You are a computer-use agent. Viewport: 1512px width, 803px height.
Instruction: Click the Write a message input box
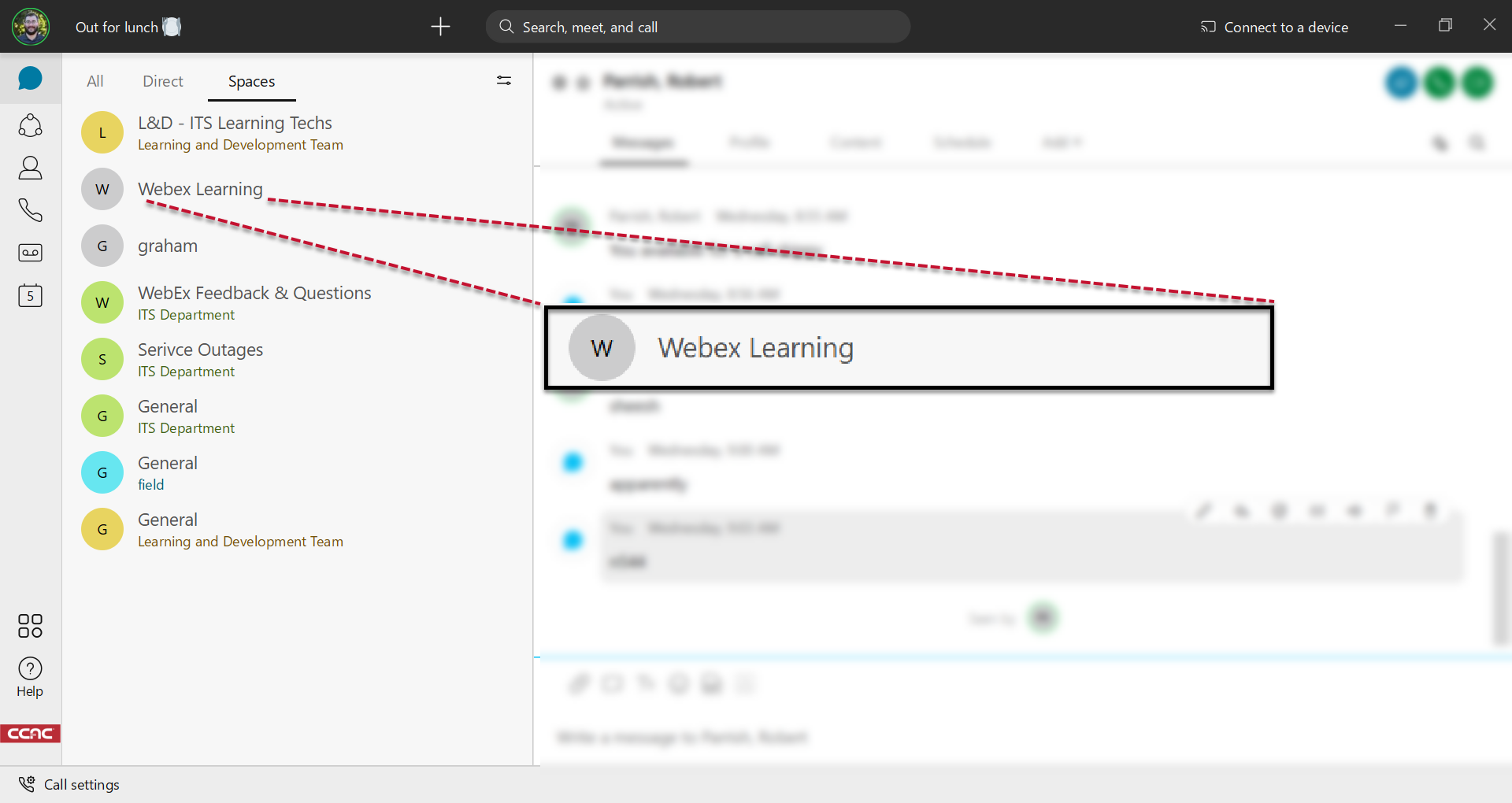1022,738
